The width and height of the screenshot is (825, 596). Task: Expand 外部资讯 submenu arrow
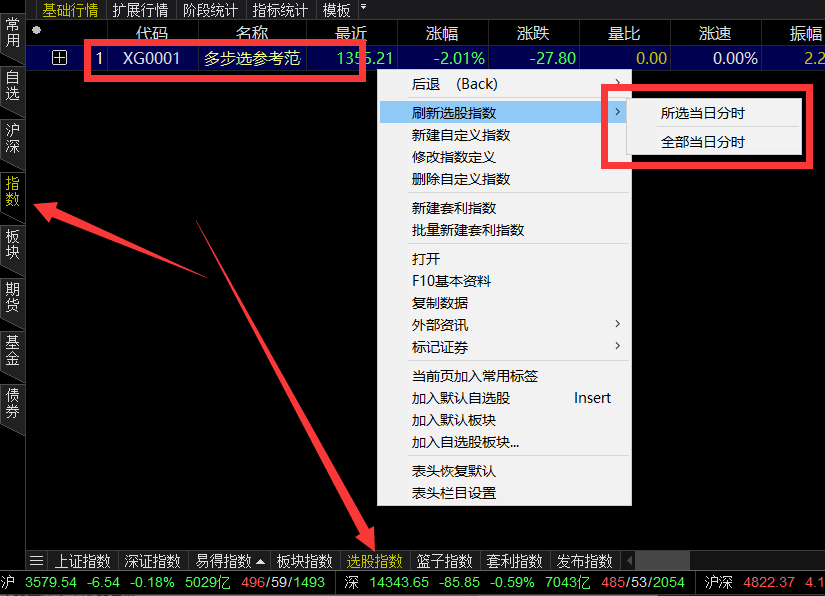[x=618, y=324]
